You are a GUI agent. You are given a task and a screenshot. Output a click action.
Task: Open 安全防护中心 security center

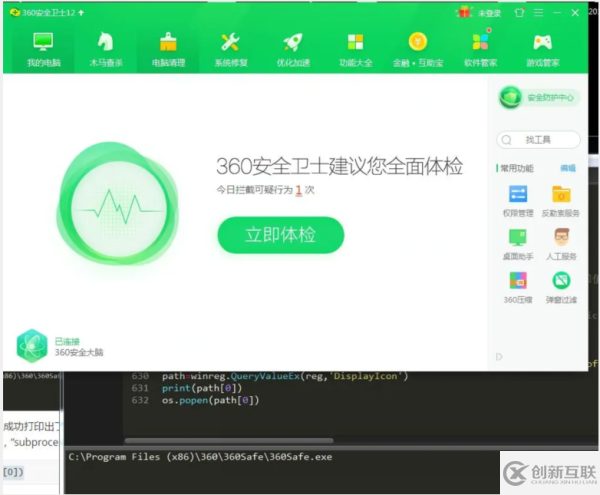coord(539,98)
